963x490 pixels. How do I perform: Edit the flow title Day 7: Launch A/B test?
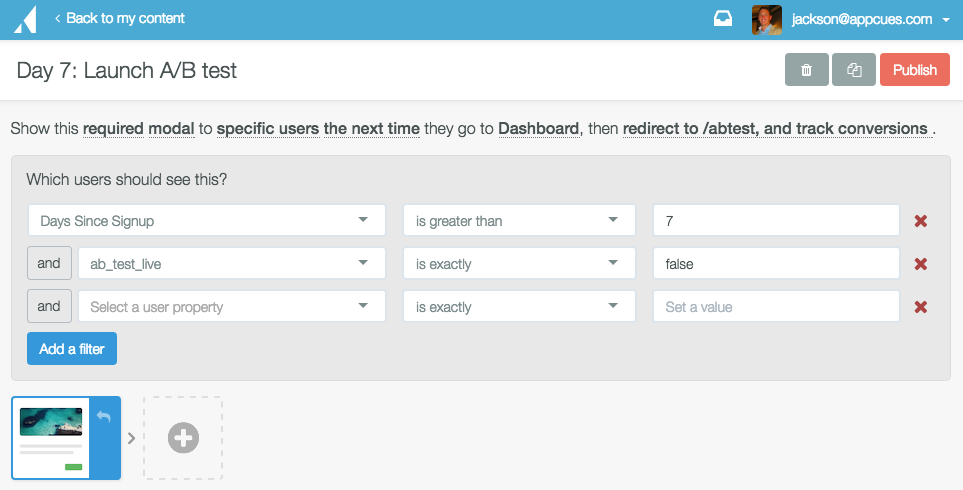[127, 71]
